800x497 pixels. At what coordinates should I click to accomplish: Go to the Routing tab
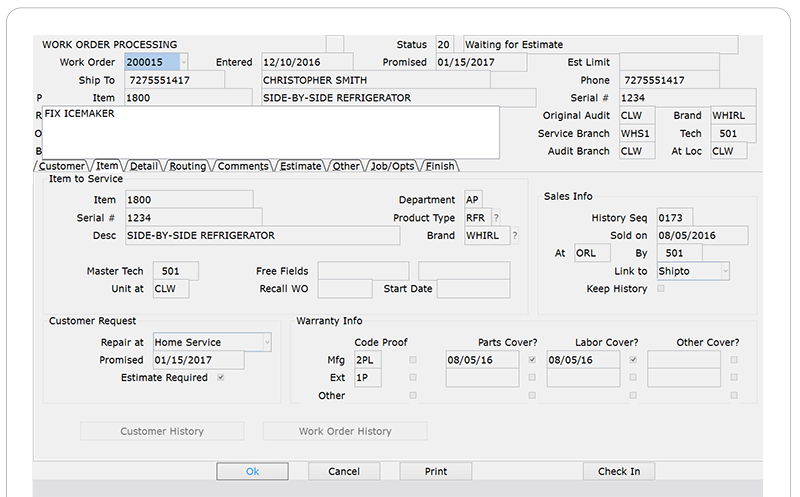[188, 166]
